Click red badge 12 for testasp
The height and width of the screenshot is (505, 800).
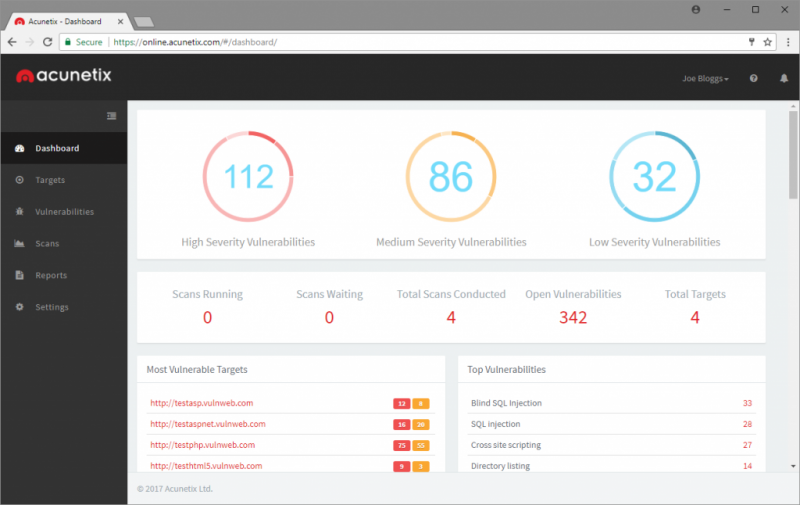[402, 403]
